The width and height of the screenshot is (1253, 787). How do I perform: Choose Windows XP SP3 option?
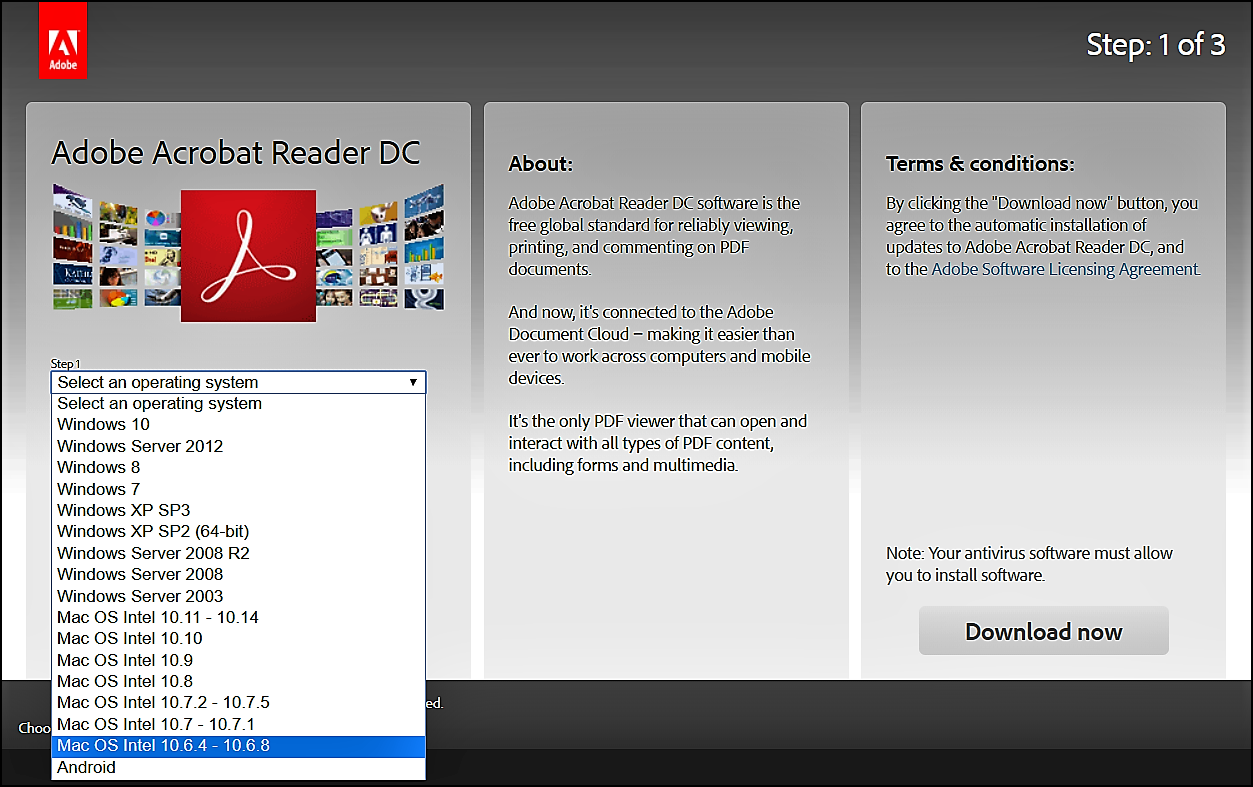point(238,510)
